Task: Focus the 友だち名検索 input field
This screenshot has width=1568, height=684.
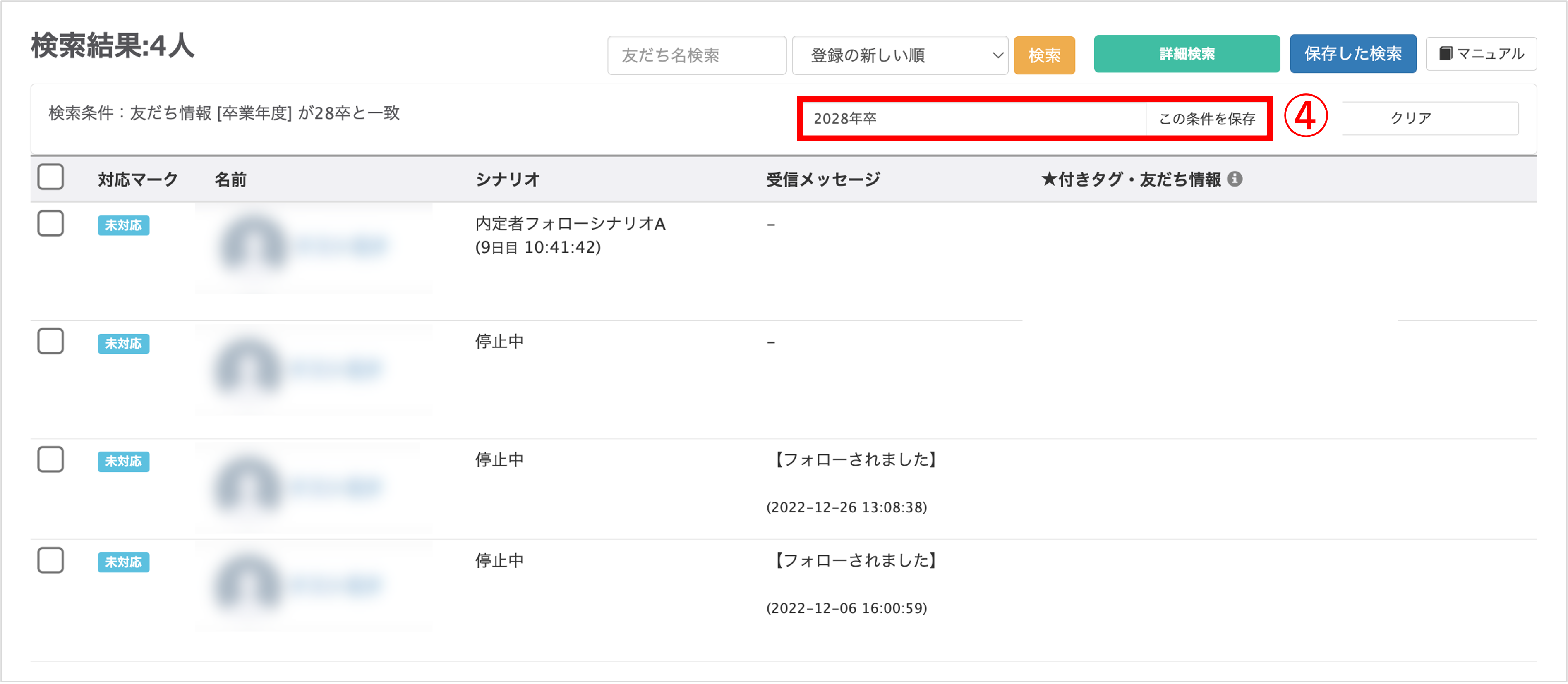Action: coord(696,55)
